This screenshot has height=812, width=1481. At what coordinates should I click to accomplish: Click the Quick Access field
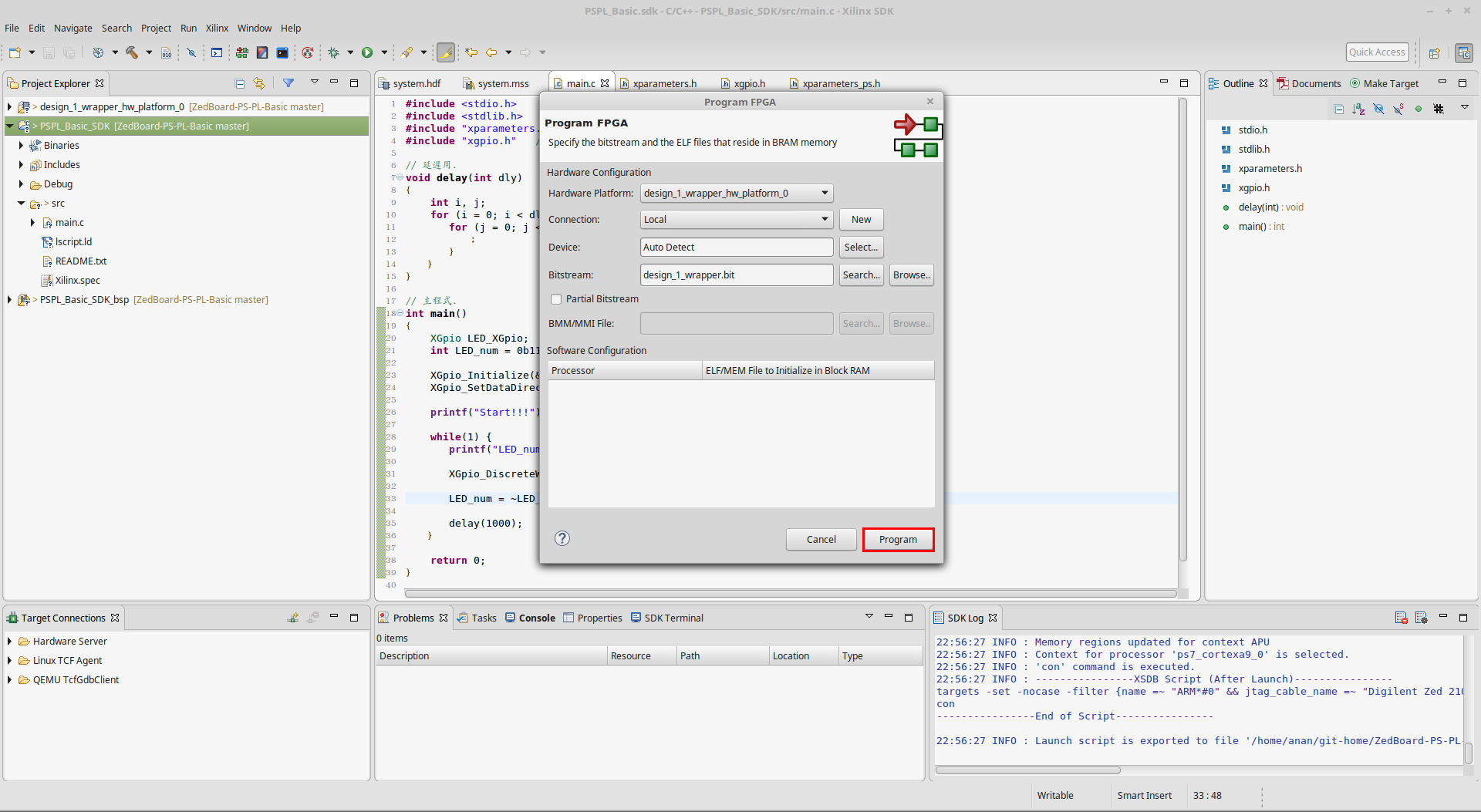(1377, 52)
